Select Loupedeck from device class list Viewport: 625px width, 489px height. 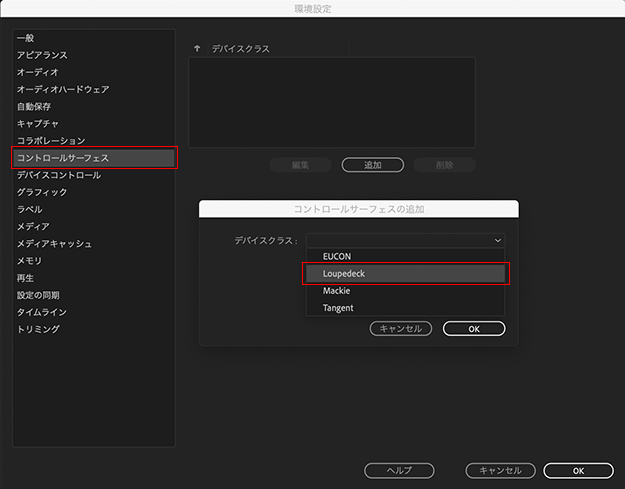pyautogui.click(x=406, y=273)
